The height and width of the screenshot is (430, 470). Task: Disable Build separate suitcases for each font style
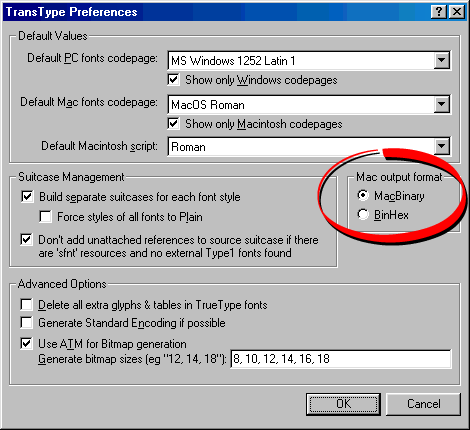tap(27, 197)
